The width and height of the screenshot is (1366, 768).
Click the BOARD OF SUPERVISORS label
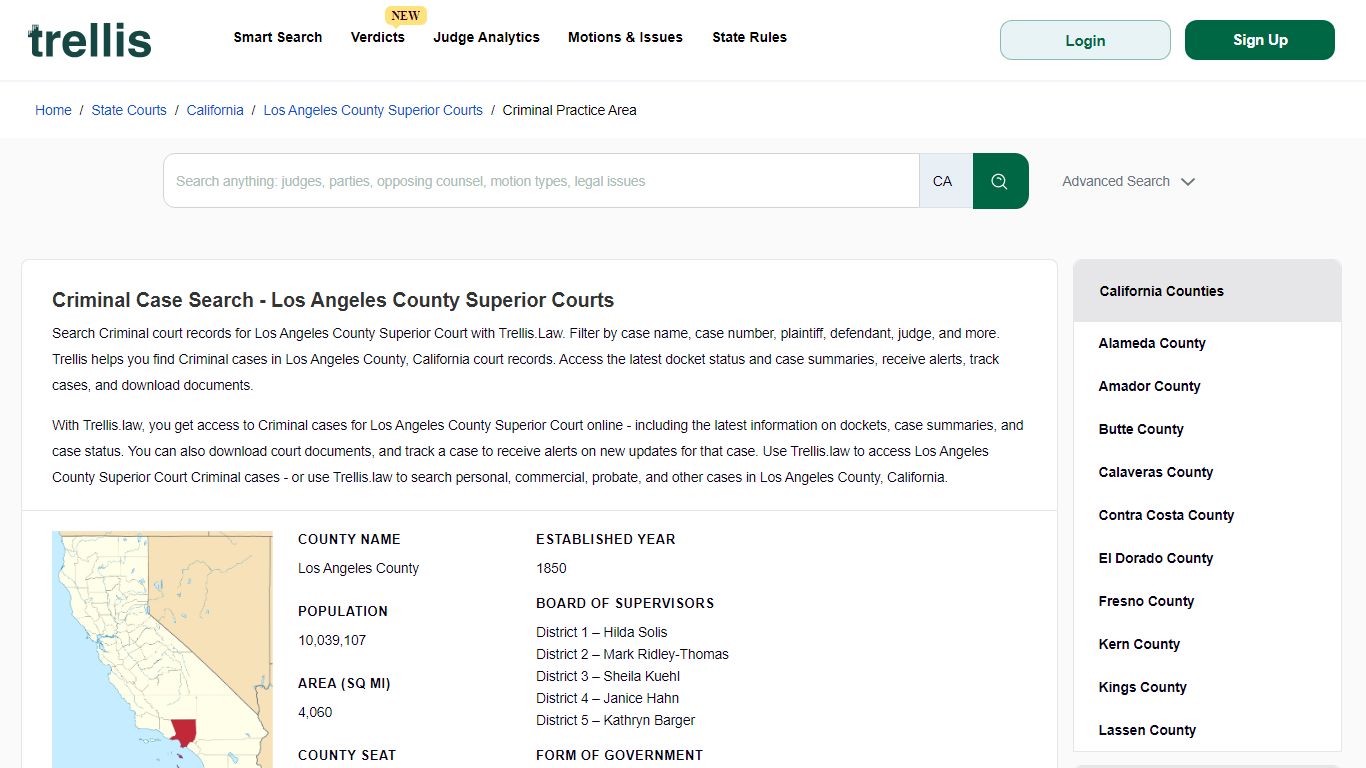[x=625, y=603]
